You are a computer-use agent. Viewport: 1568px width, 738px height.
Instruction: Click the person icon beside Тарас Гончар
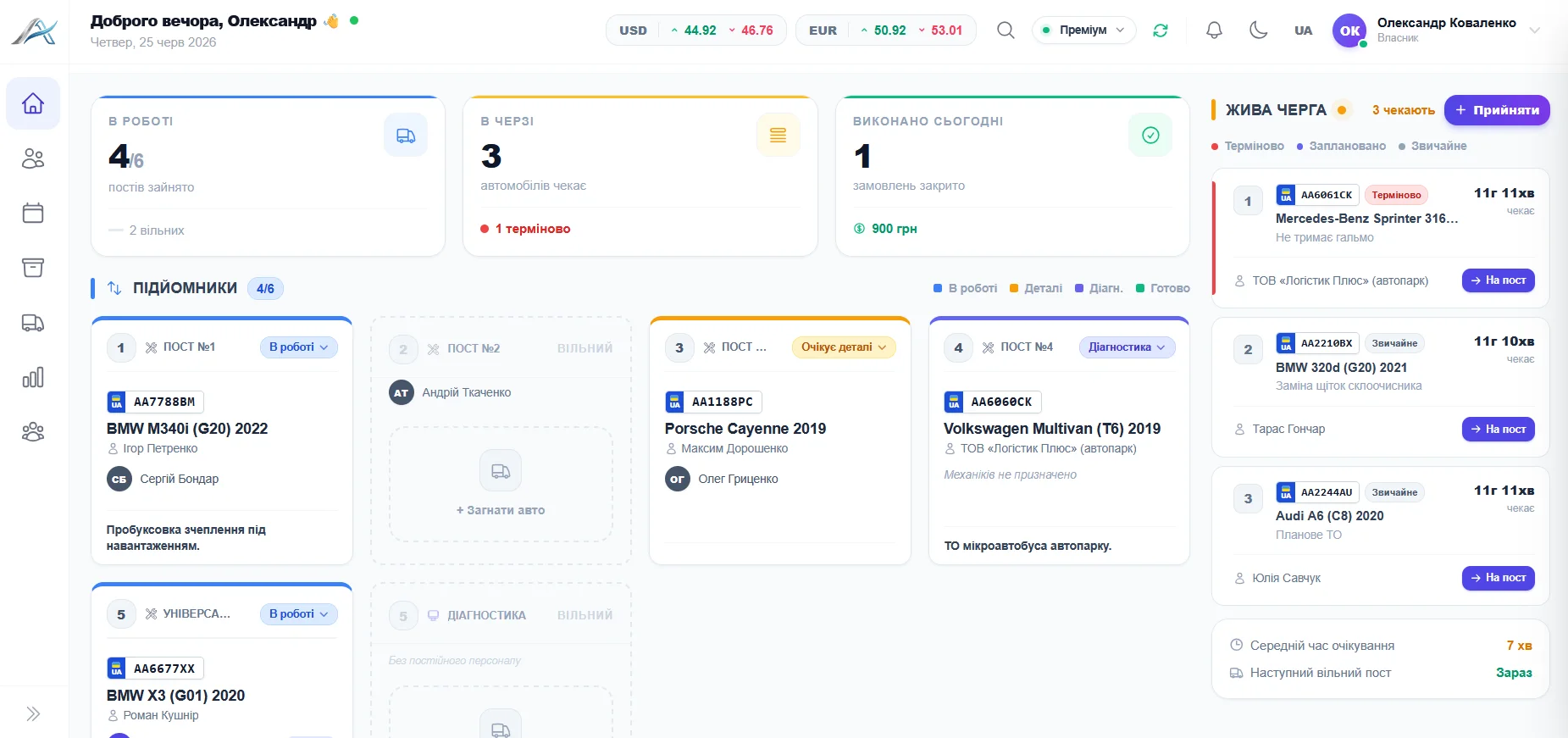click(1240, 430)
